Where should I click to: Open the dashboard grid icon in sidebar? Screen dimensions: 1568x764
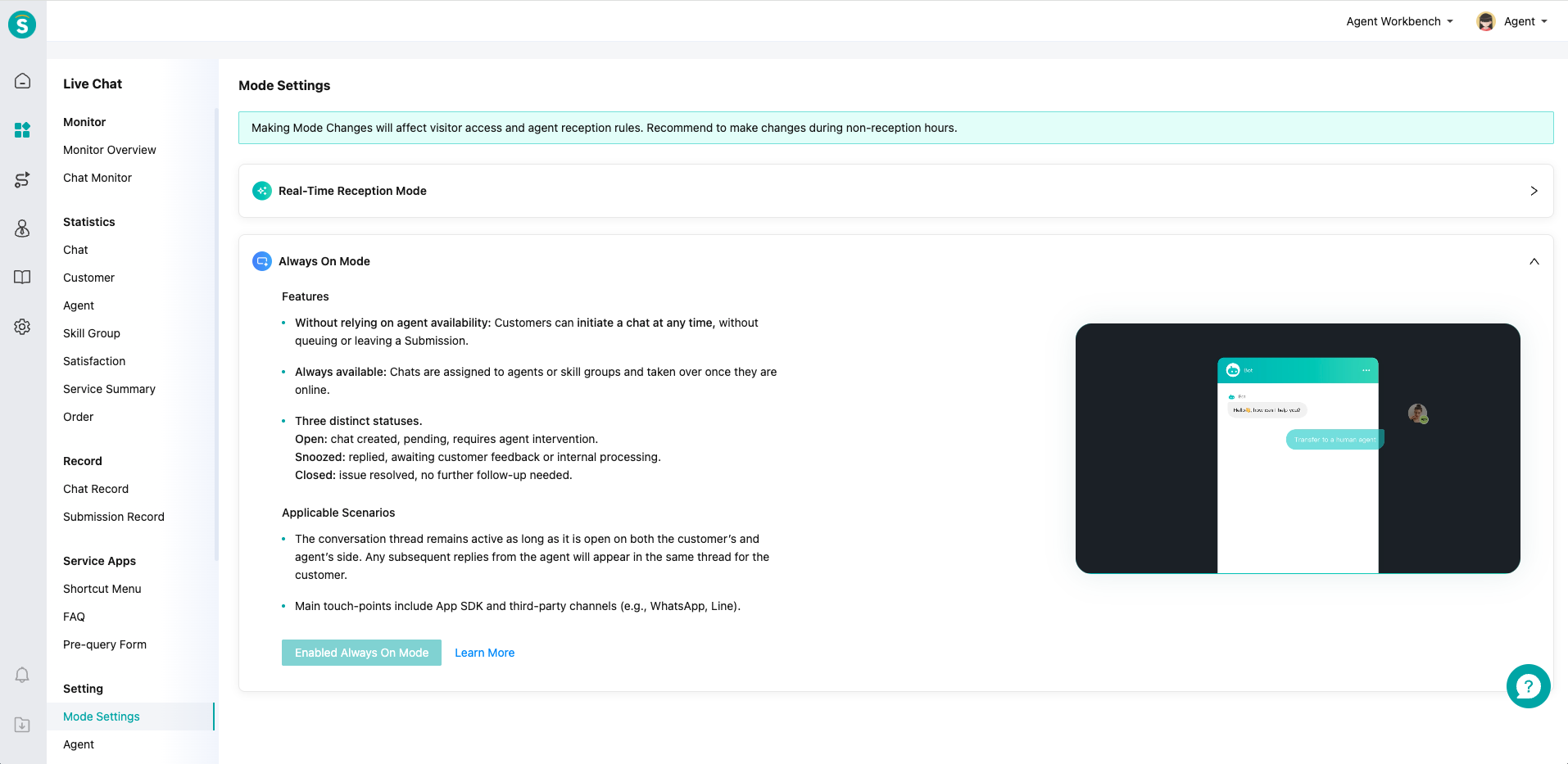tap(22, 130)
